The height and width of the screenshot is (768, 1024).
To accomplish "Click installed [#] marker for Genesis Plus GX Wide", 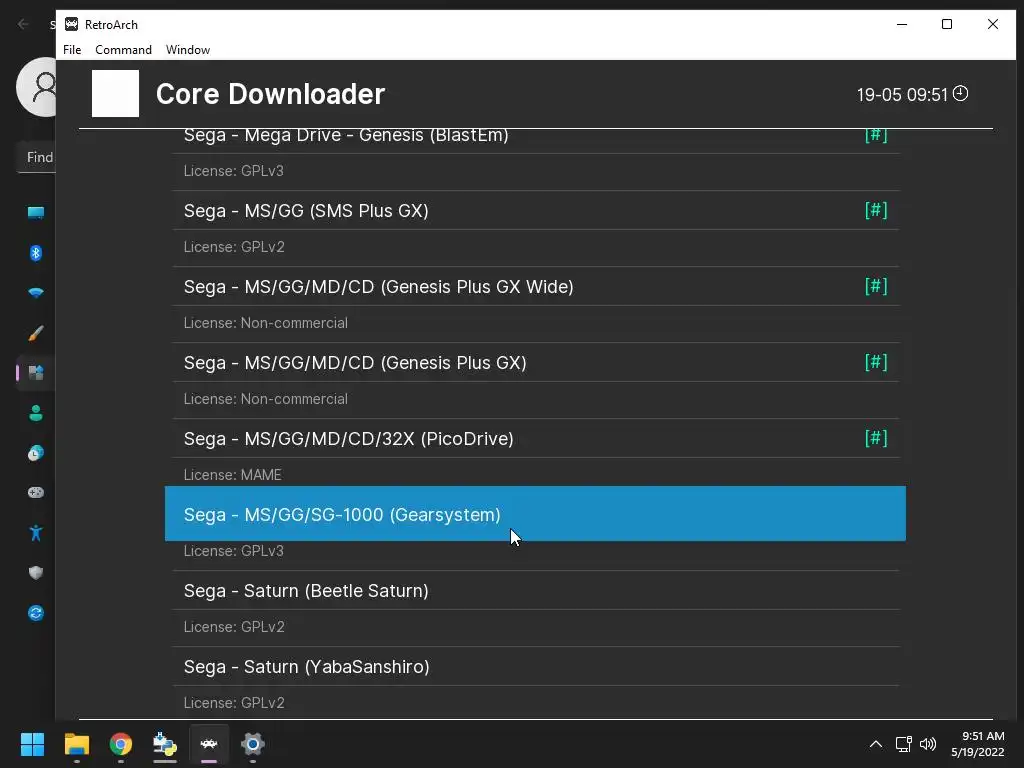I will (x=876, y=285).
